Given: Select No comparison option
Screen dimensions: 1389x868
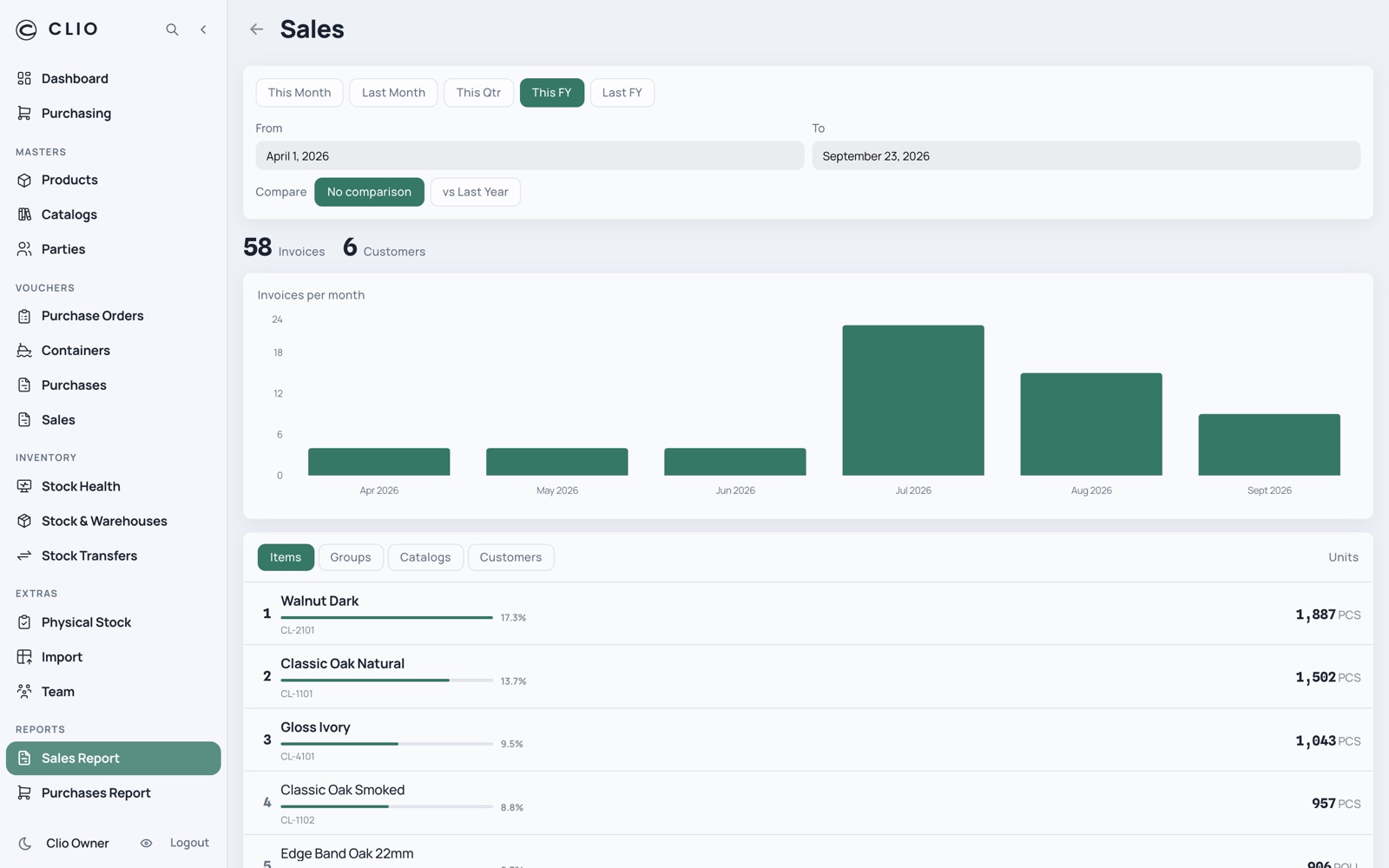Looking at the screenshot, I should 369,192.
